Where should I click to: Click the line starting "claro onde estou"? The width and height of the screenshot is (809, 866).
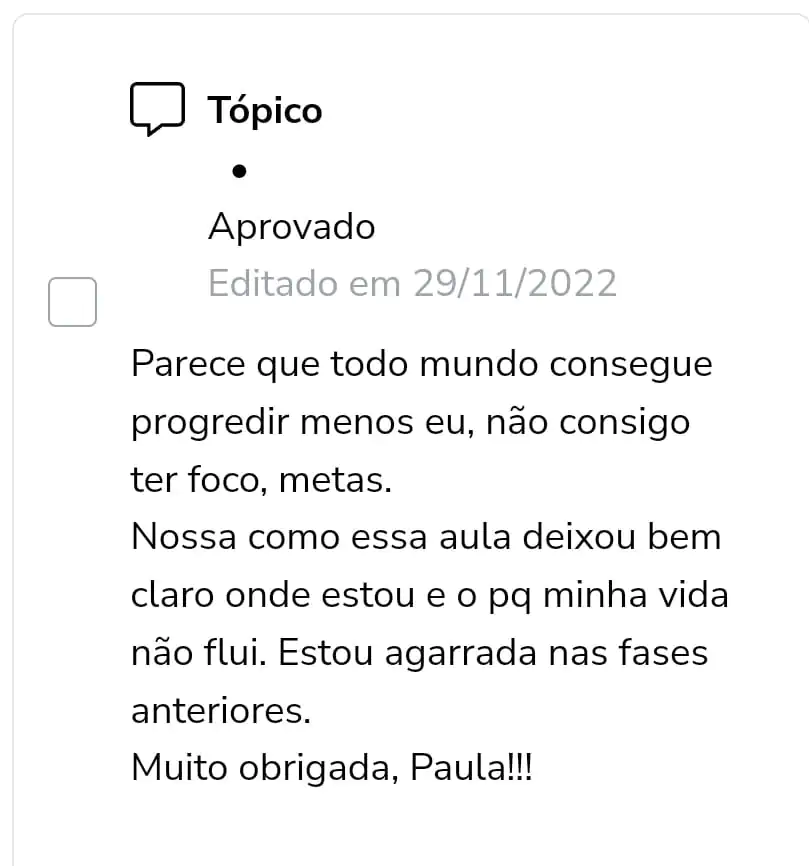click(429, 596)
